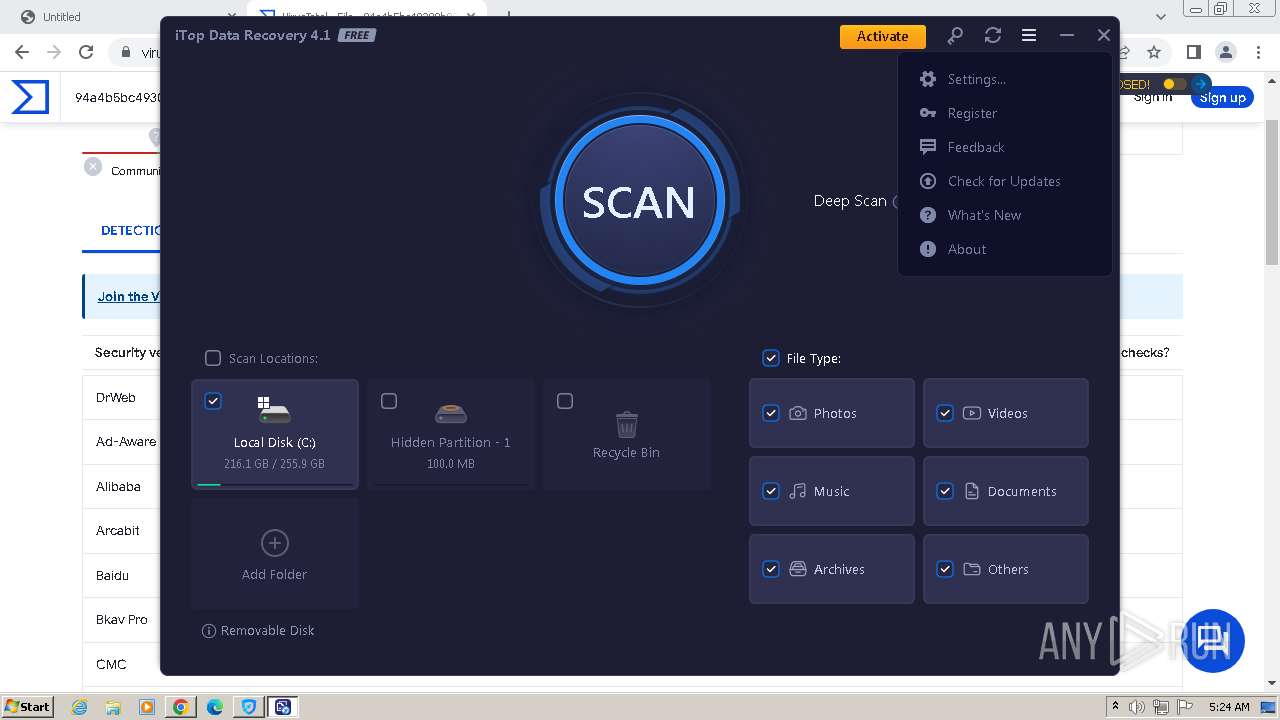Click the Music note icon

pos(798,491)
